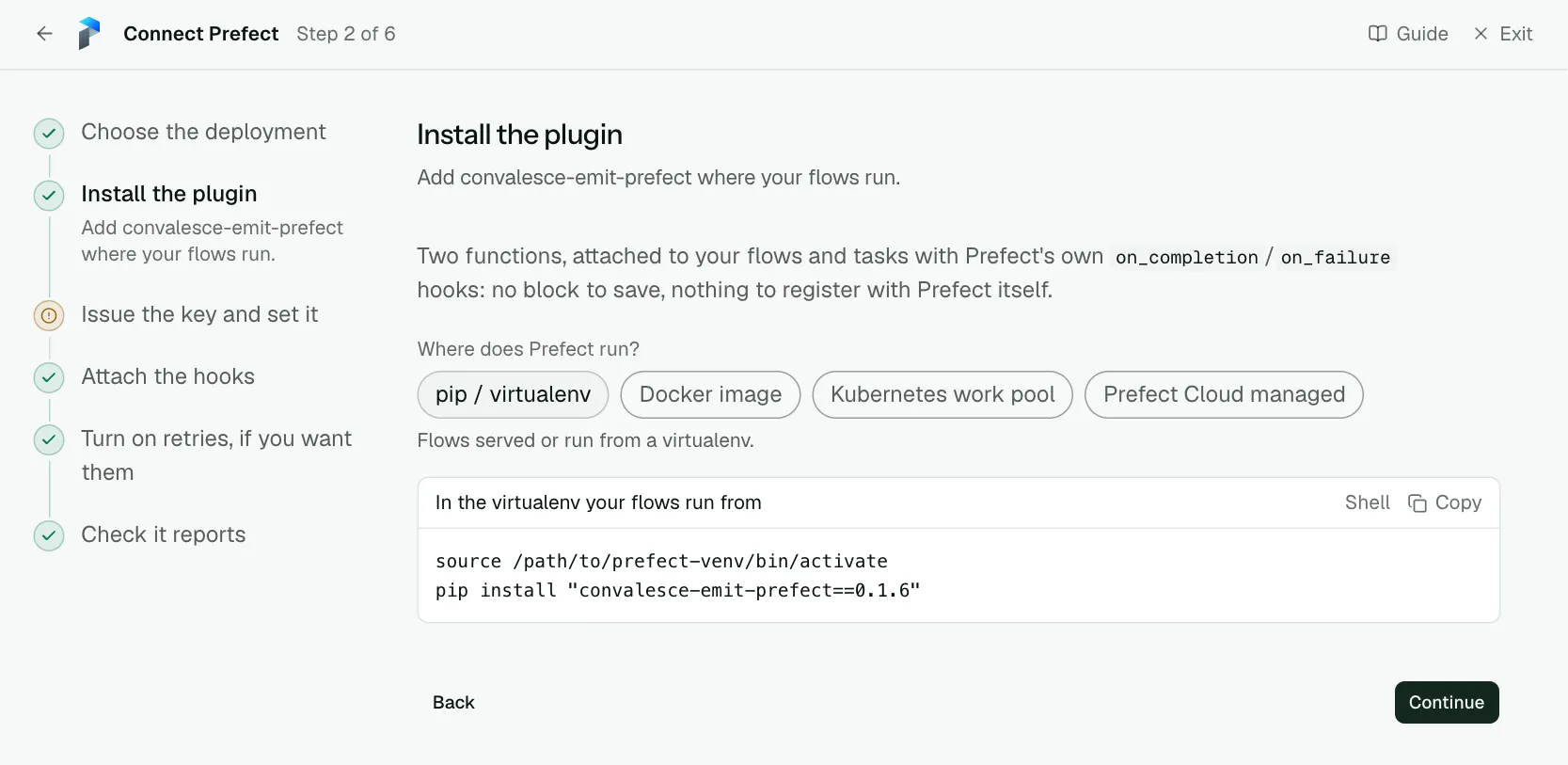1568x765 pixels.
Task: Click 'Flows served or run from a virtualenv.'
Action: point(586,440)
